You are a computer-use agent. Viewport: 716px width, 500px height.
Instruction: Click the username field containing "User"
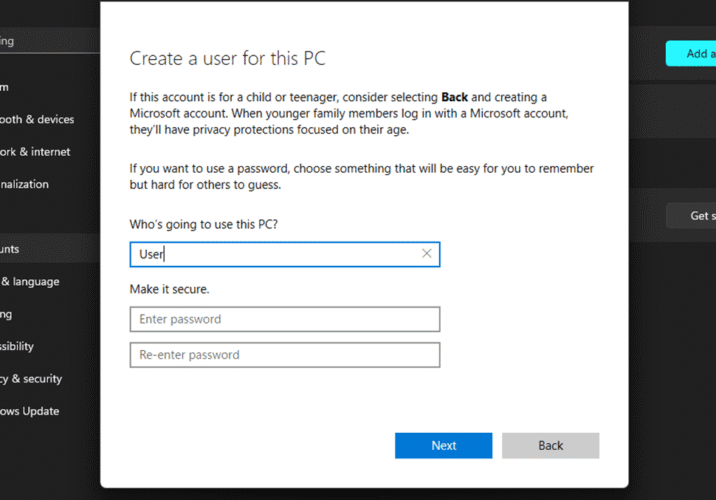(x=275, y=254)
